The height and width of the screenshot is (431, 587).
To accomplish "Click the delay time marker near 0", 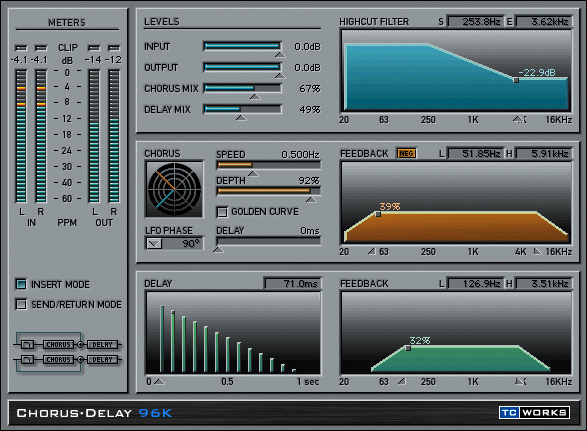I will pos(159,382).
